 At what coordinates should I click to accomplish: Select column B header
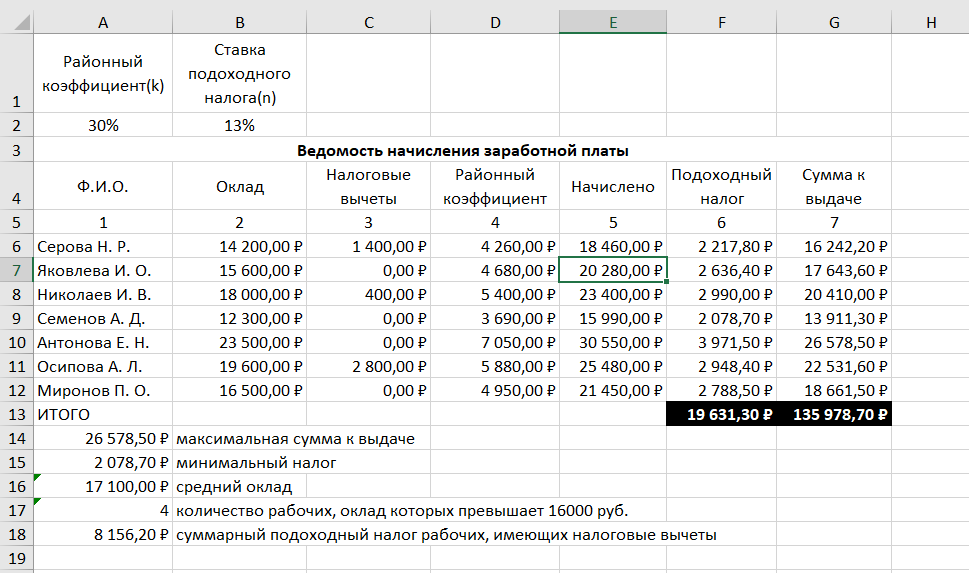[x=240, y=22]
